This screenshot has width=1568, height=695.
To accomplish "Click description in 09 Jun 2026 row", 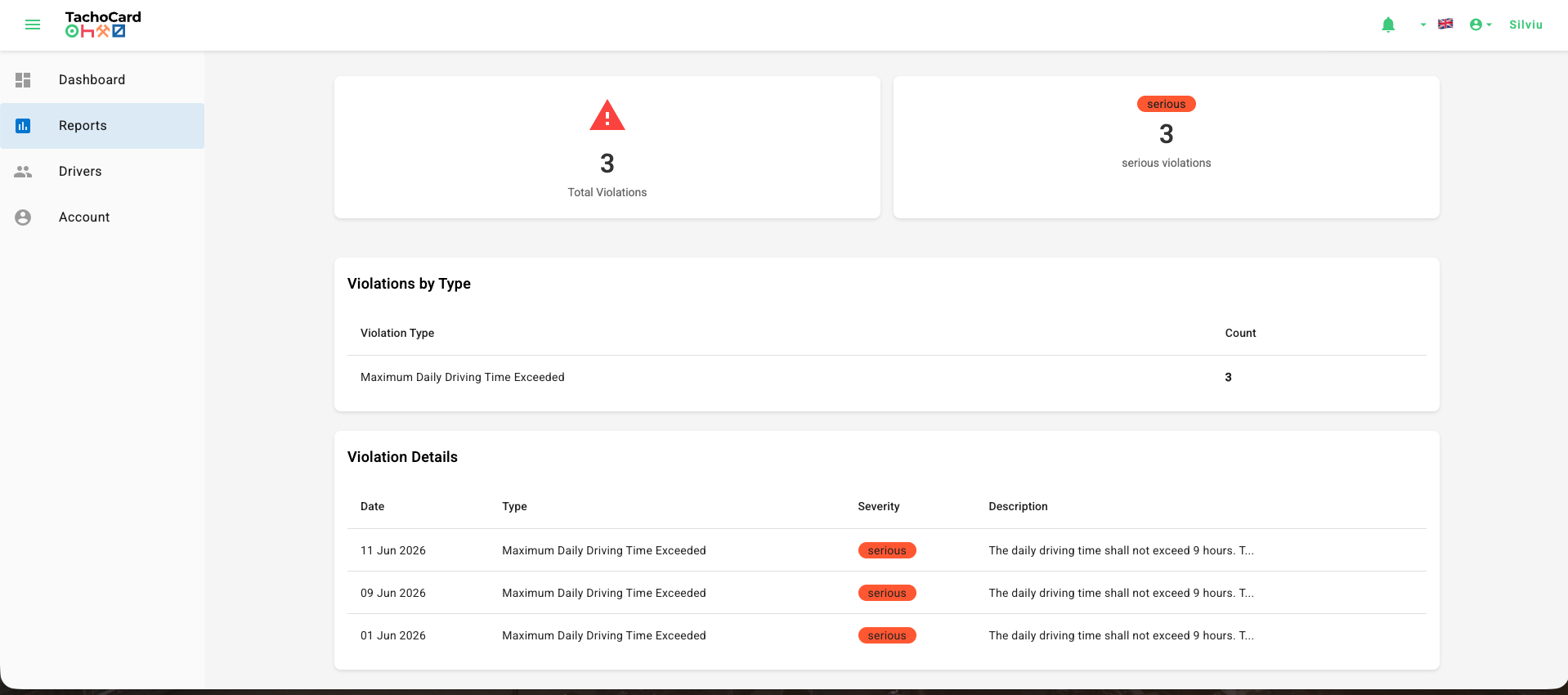I will (x=1121, y=593).
